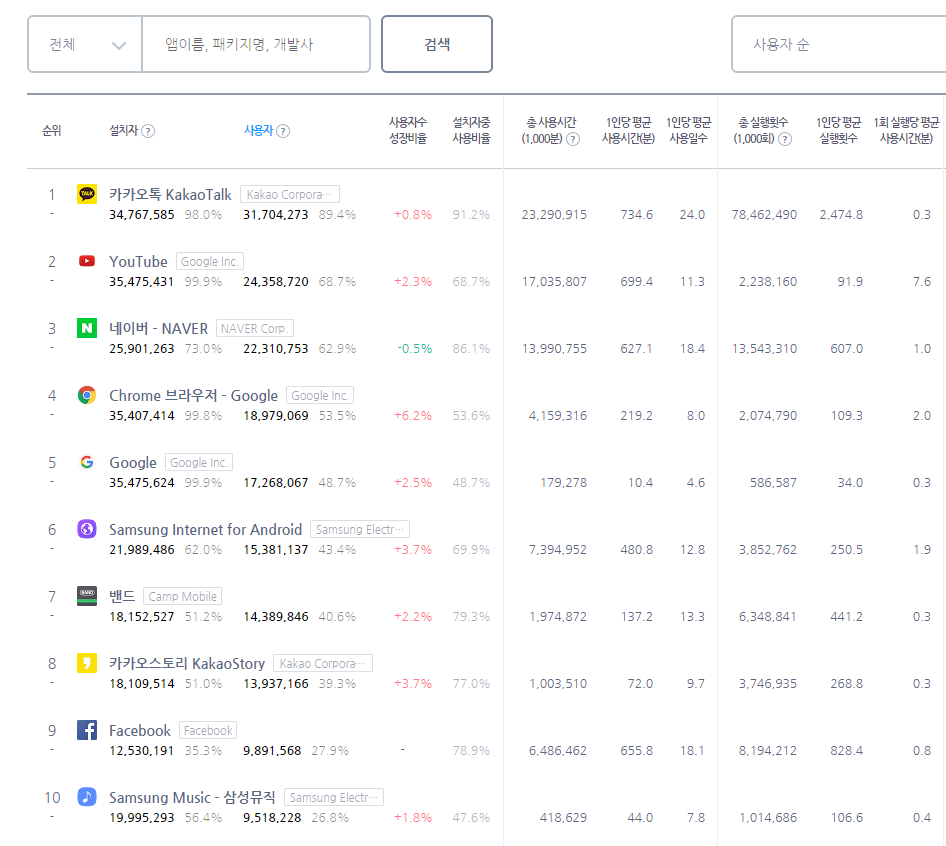Sort by 사용자 column header
Viewport: 946px width, 846px height.
(259, 130)
